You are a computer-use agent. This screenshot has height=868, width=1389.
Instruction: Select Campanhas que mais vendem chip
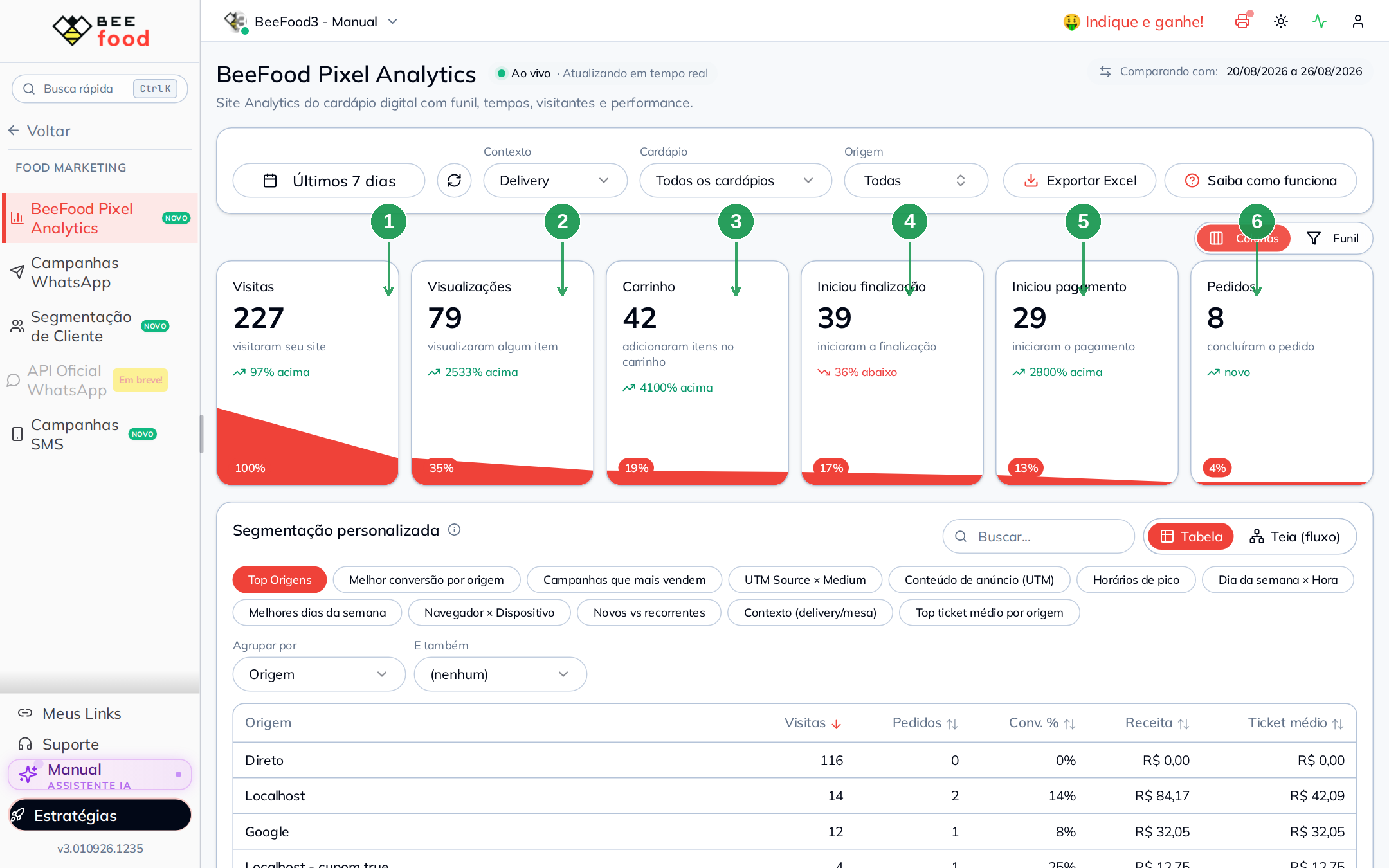click(624, 580)
